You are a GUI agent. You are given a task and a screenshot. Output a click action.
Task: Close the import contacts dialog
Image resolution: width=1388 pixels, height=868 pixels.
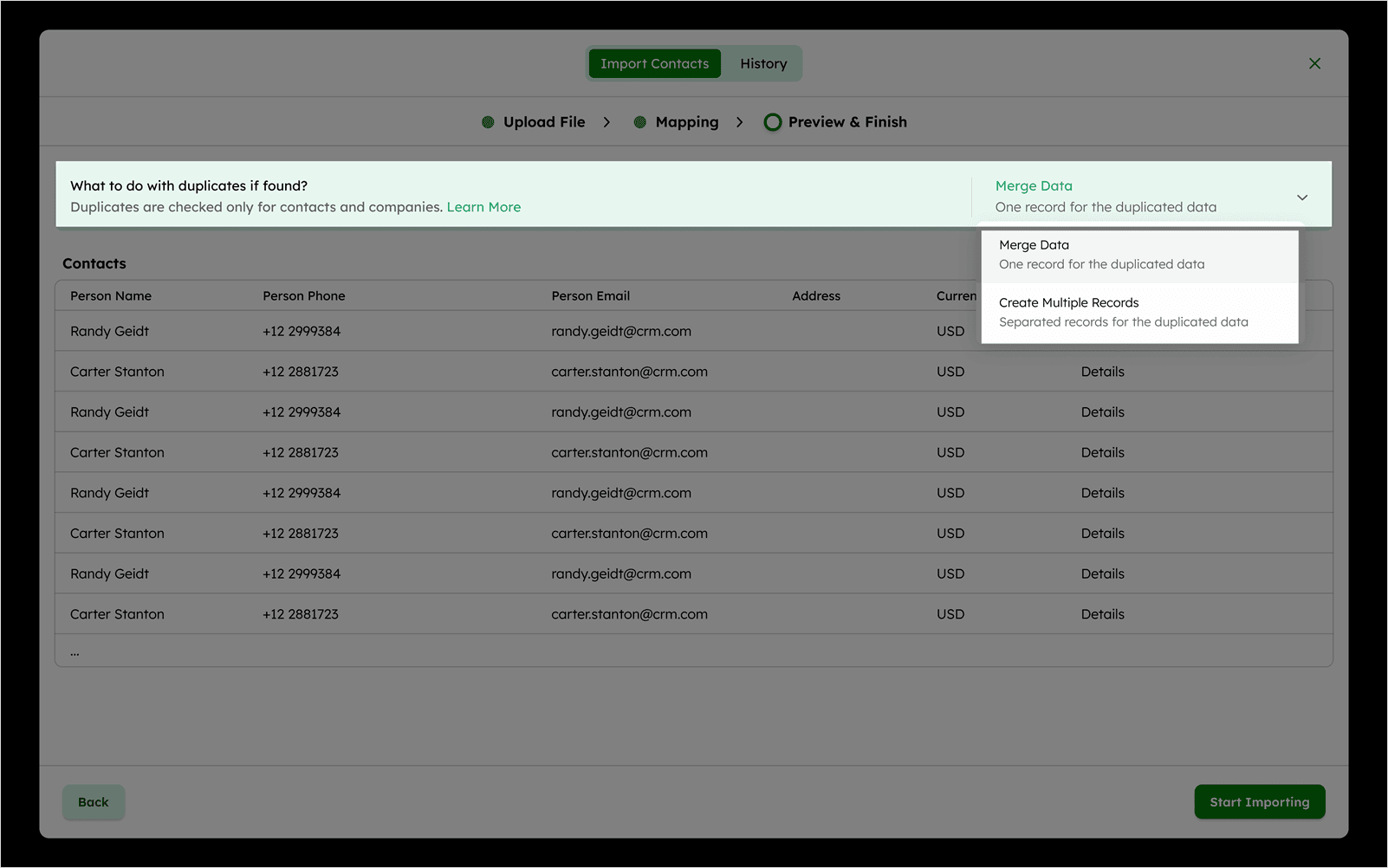pos(1314,63)
